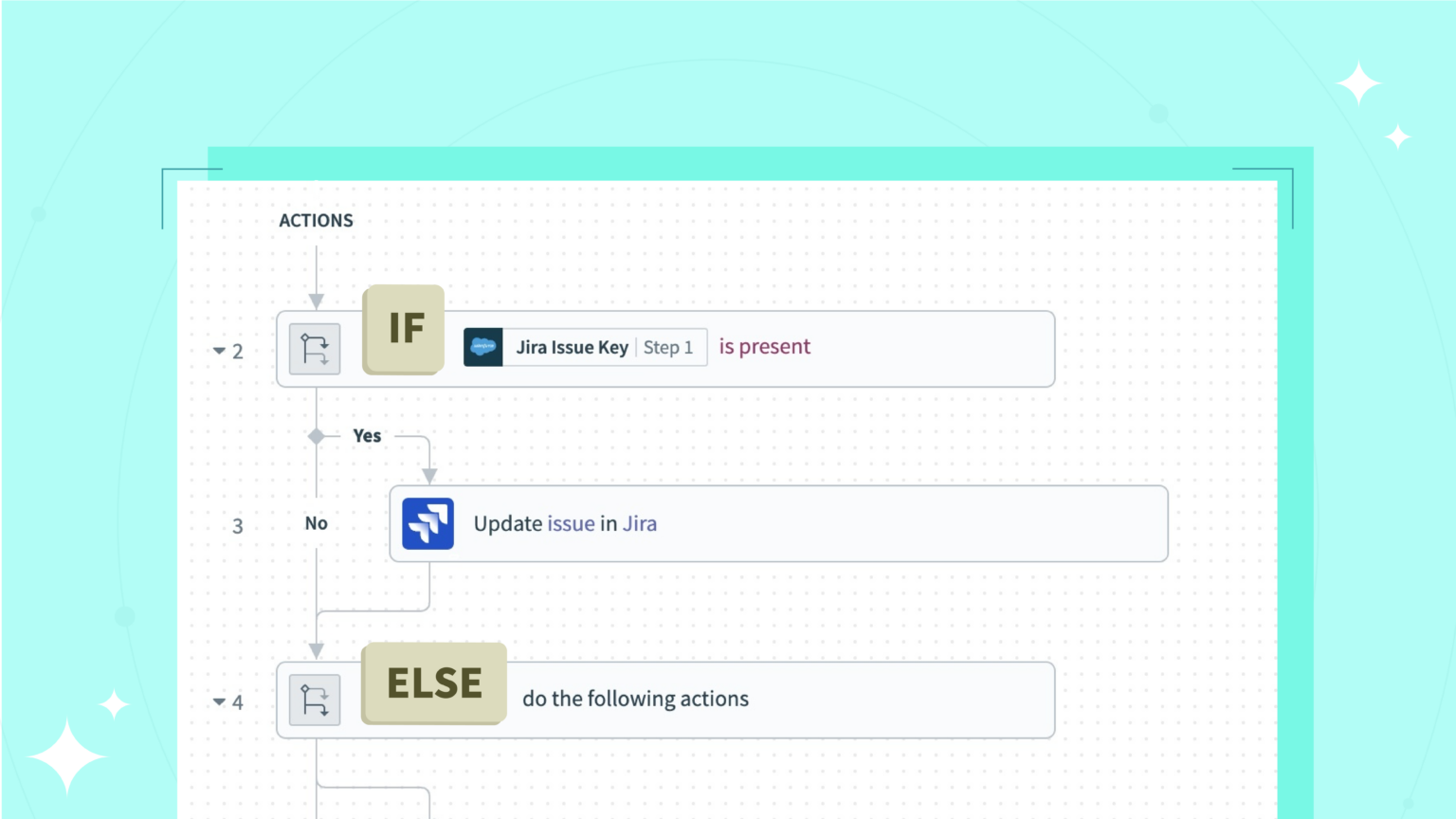Click the branch icon on the ELSE step

tap(314, 701)
